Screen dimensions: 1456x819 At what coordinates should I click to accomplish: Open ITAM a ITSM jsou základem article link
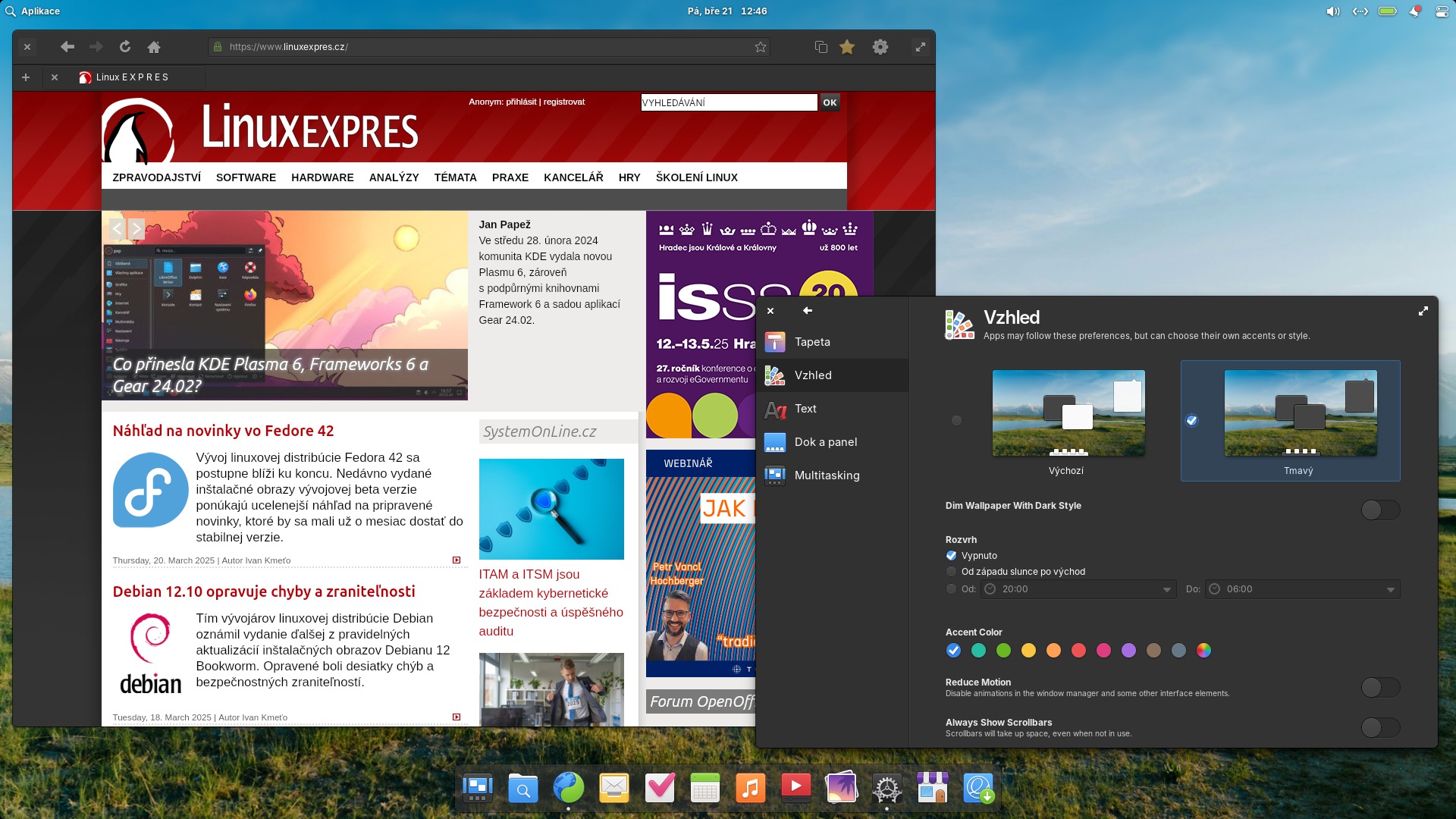pyautogui.click(x=551, y=603)
